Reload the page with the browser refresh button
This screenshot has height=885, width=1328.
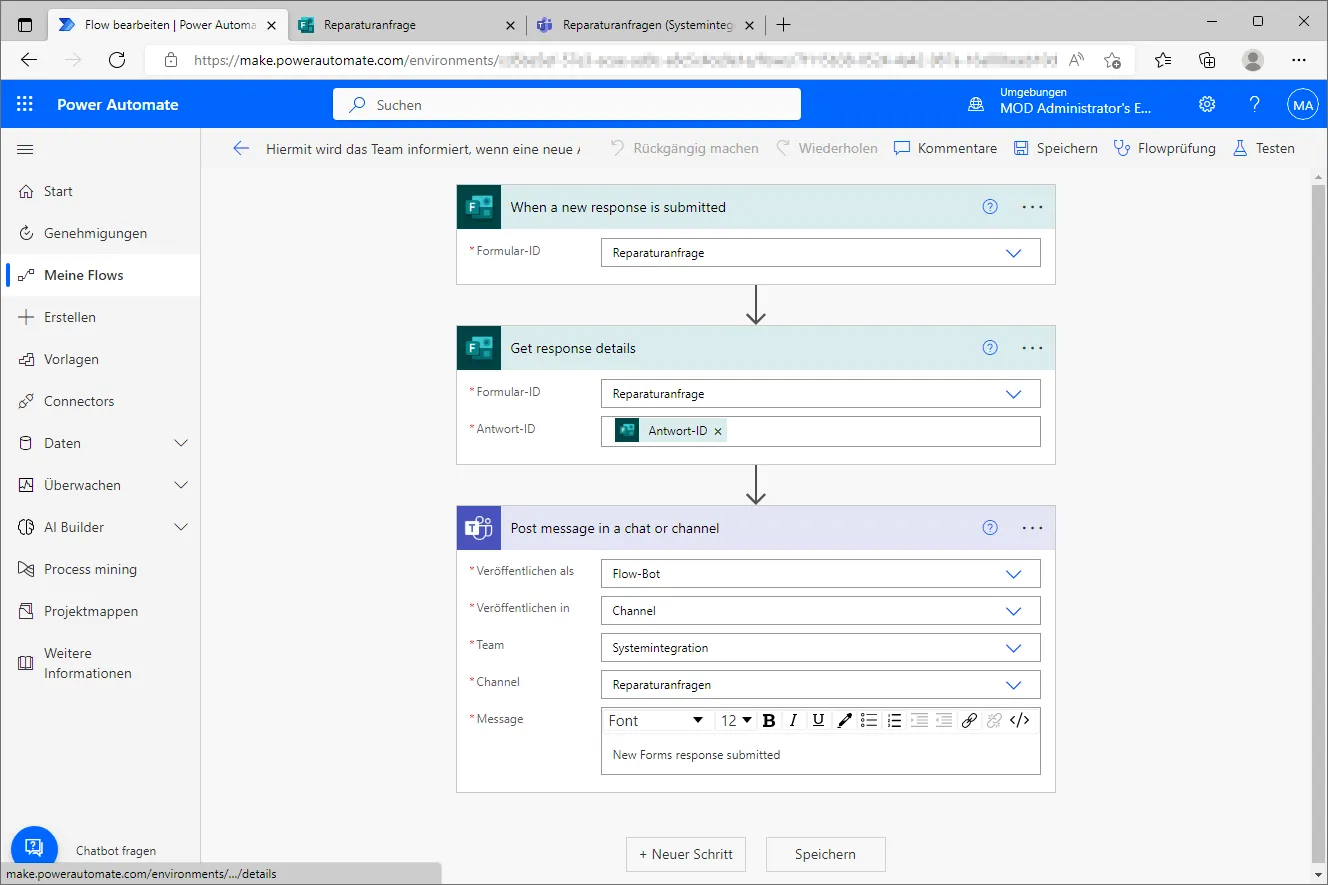click(x=117, y=60)
